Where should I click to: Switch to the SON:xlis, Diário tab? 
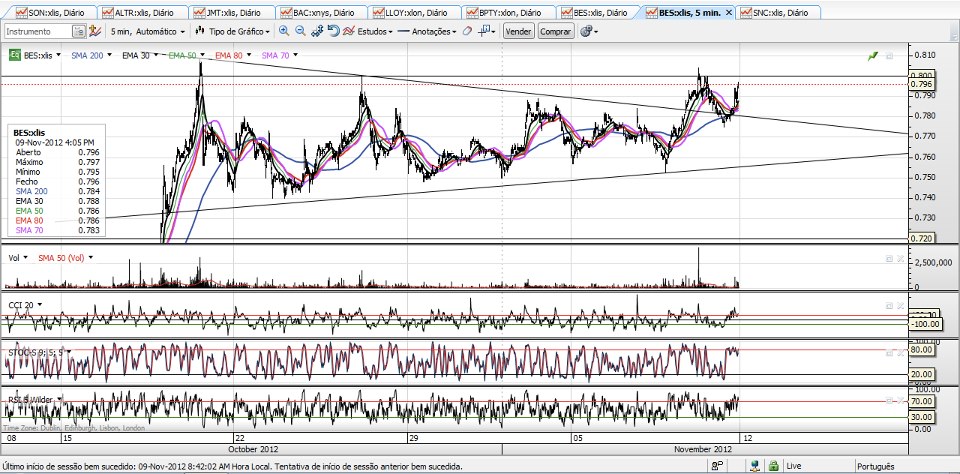point(50,12)
